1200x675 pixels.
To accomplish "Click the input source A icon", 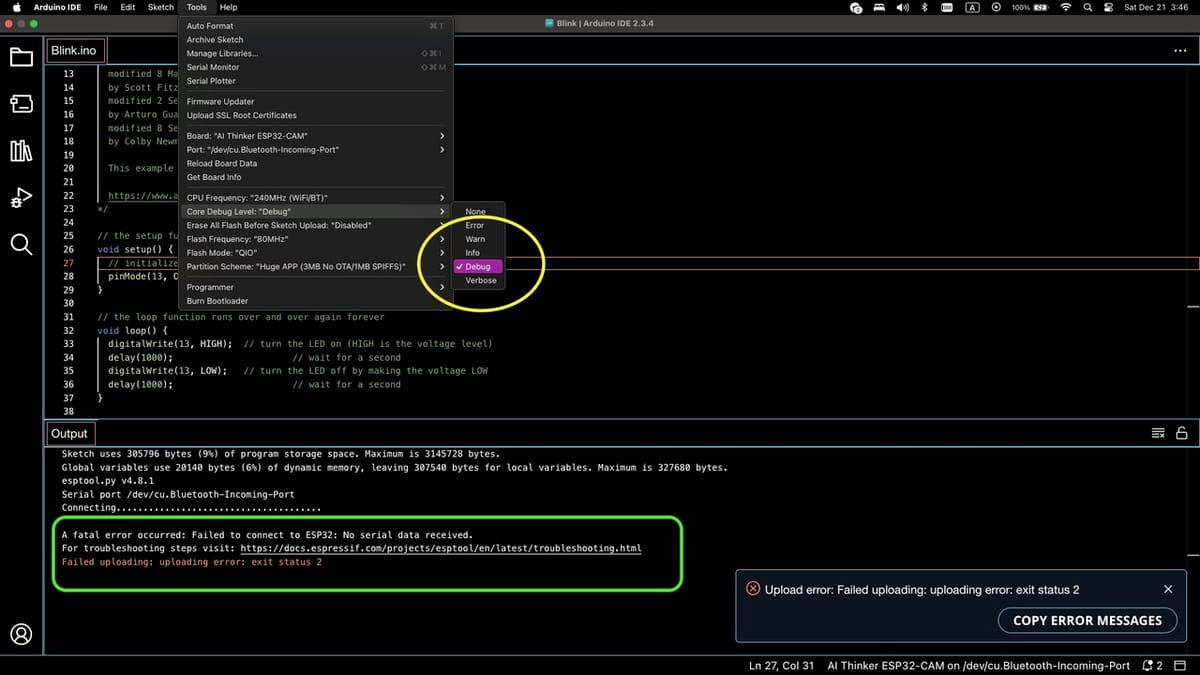I will pyautogui.click(x=972, y=7).
